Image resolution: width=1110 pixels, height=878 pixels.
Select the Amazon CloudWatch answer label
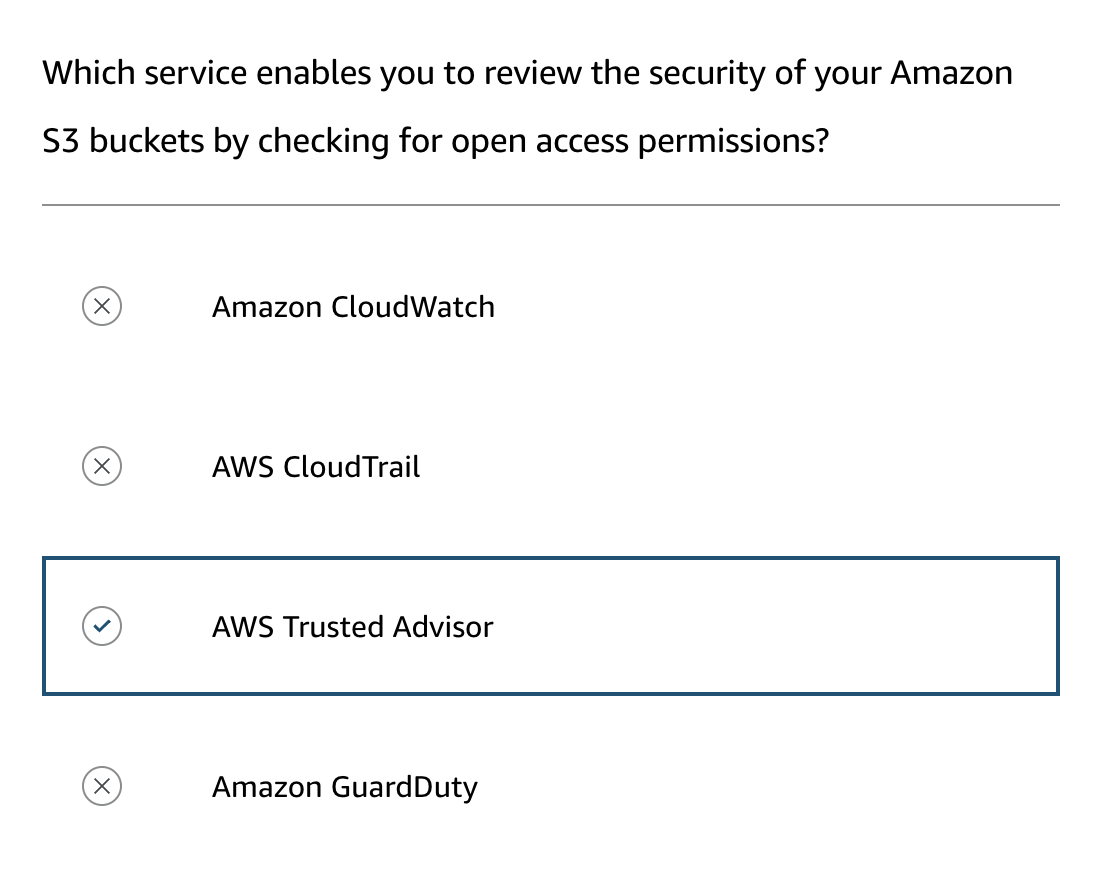(x=353, y=307)
